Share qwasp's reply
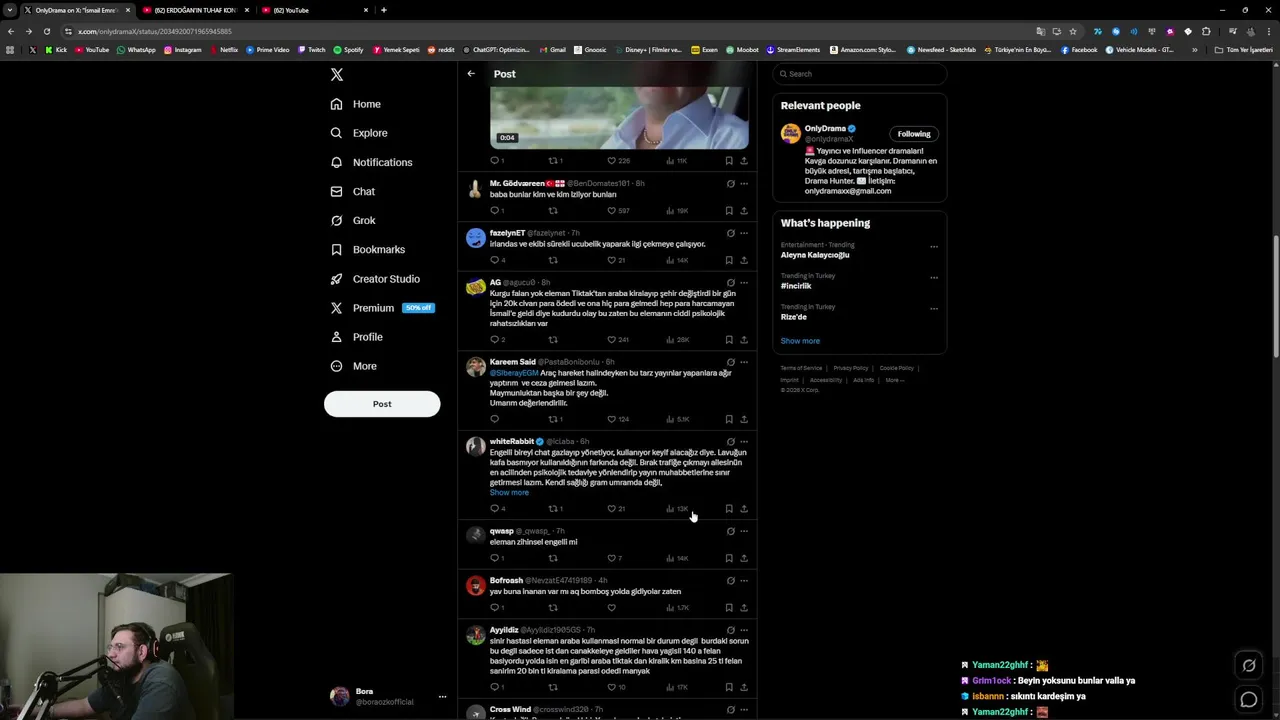 pos(744,558)
